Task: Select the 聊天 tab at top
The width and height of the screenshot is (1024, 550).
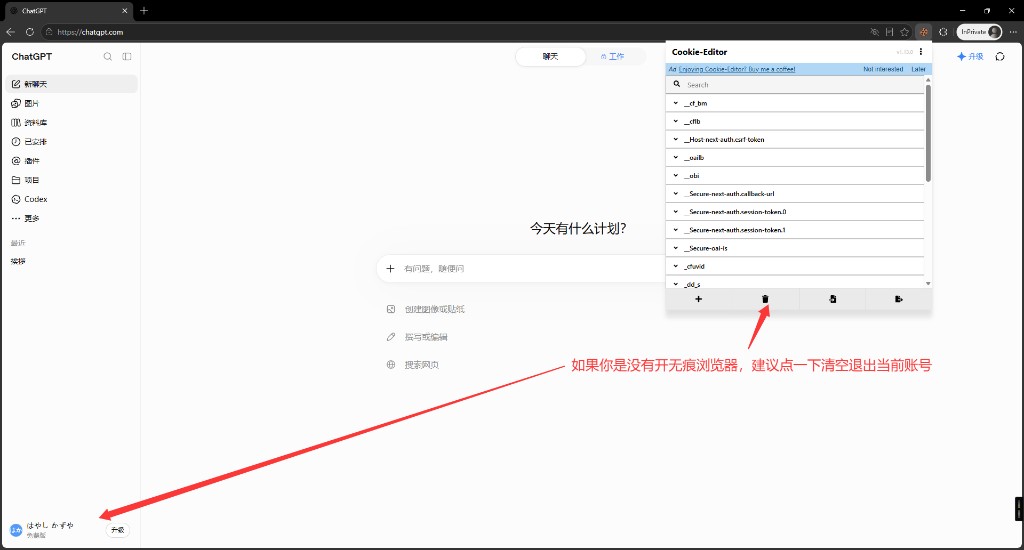Action: (551, 57)
